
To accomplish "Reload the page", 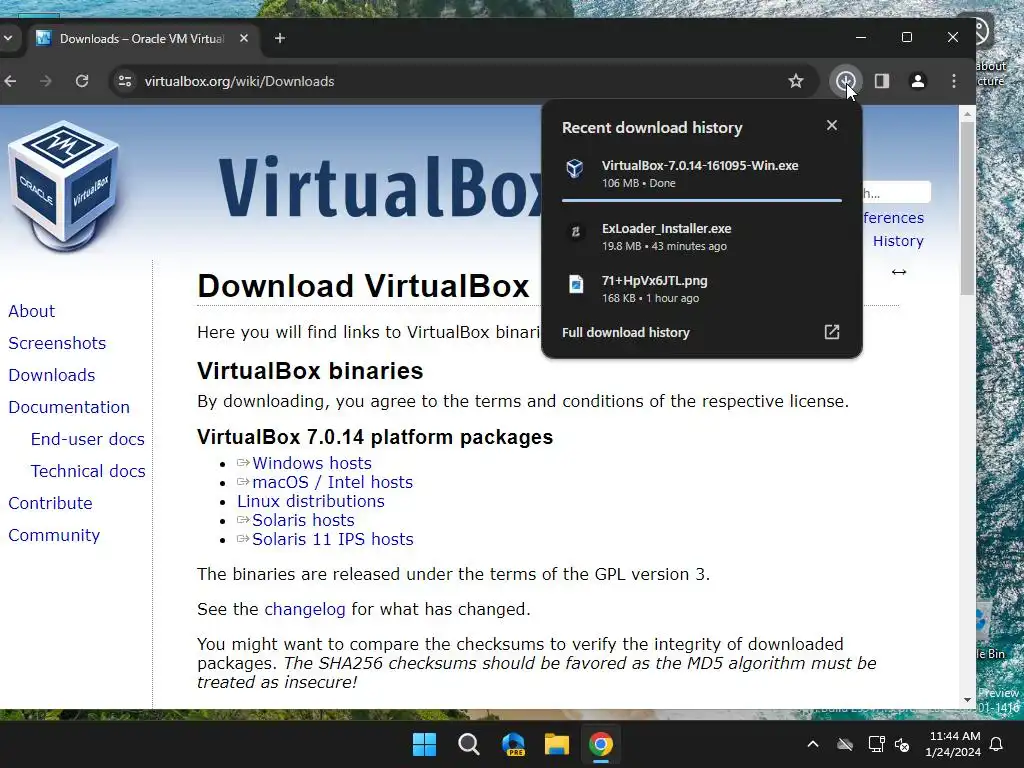I will point(82,81).
